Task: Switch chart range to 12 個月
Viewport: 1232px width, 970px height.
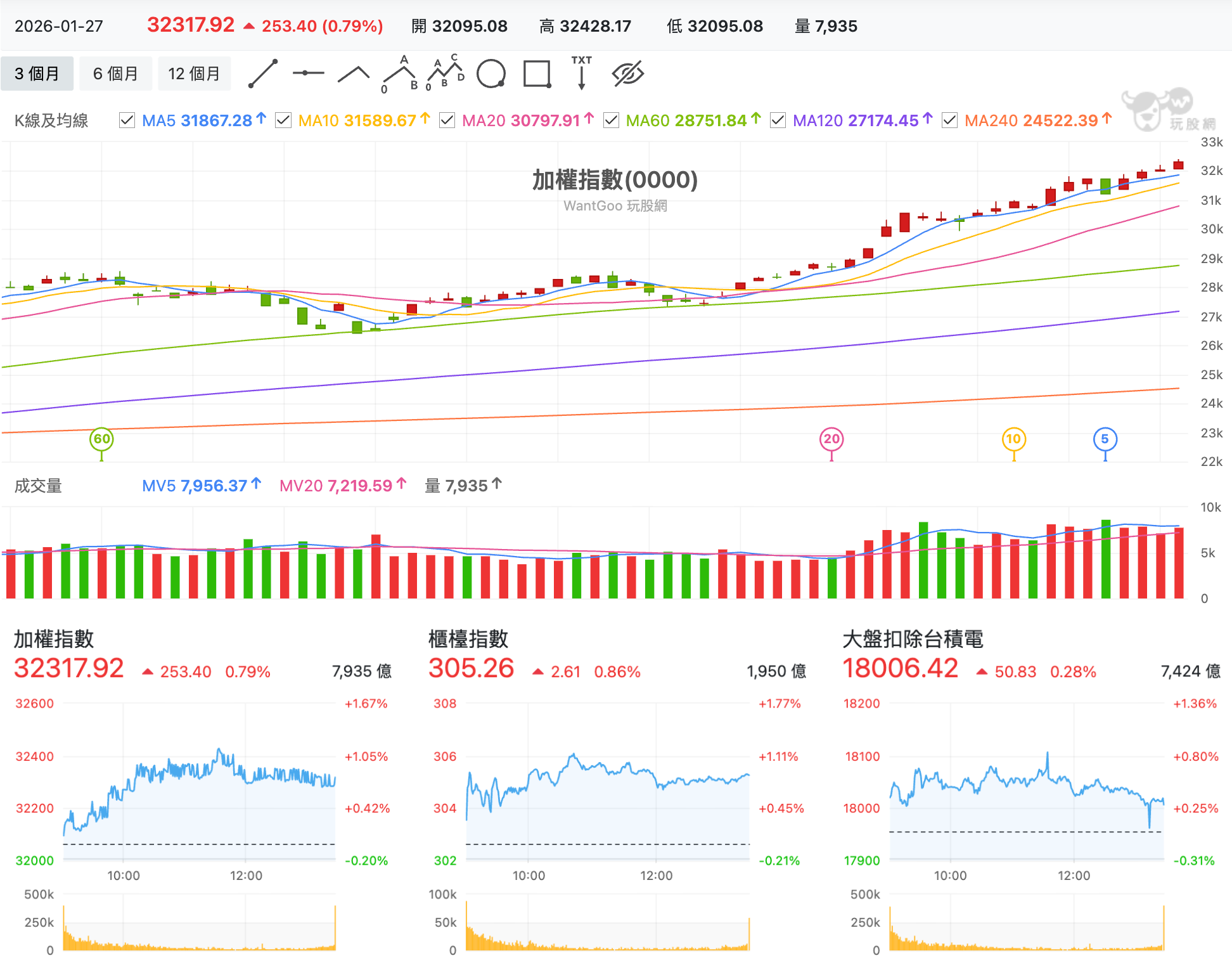Action: 194,74
